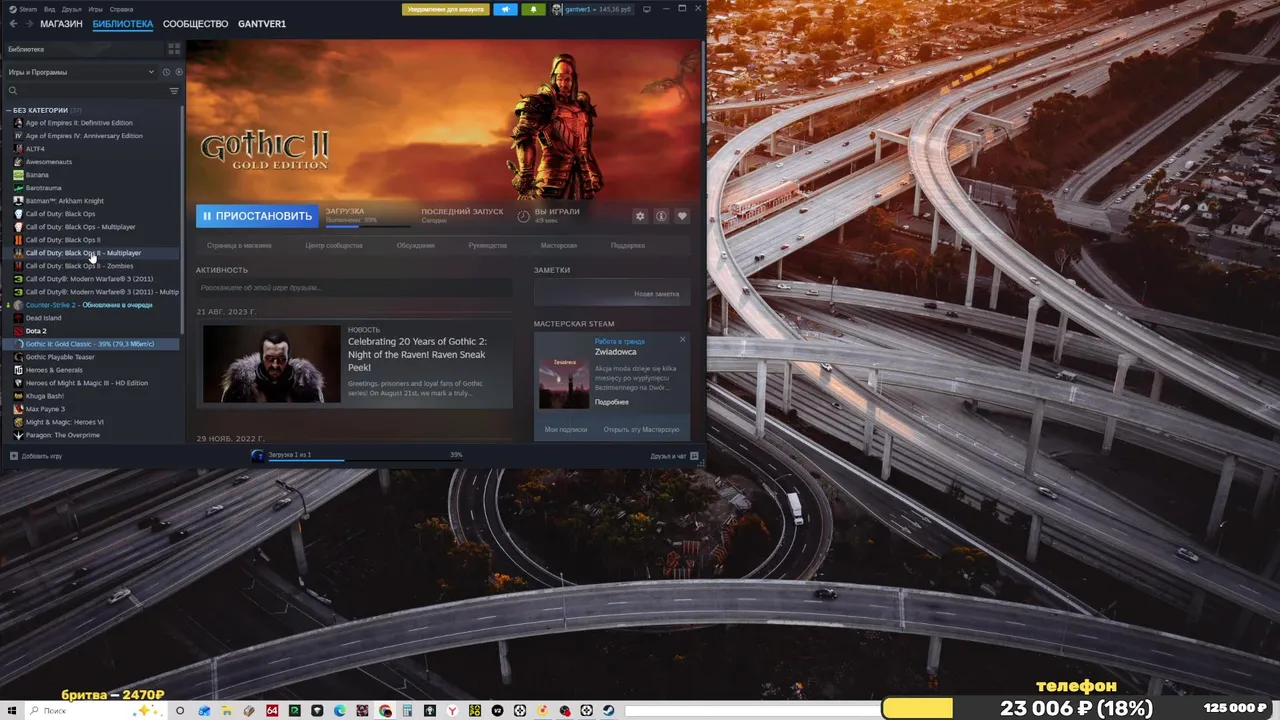
Task: Open the Поддержка support link
Action: tap(628, 245)
